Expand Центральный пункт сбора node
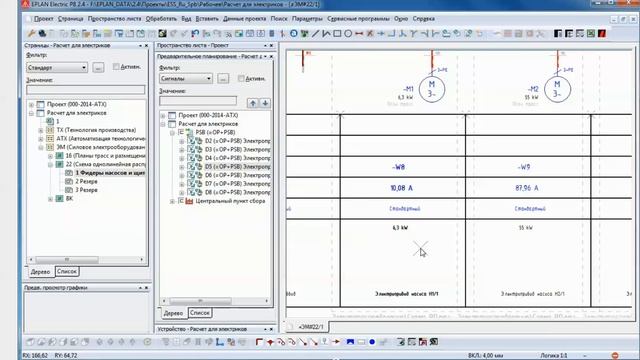Image resolution: width=640 pixels, height=360 pixels. [172, 201]
